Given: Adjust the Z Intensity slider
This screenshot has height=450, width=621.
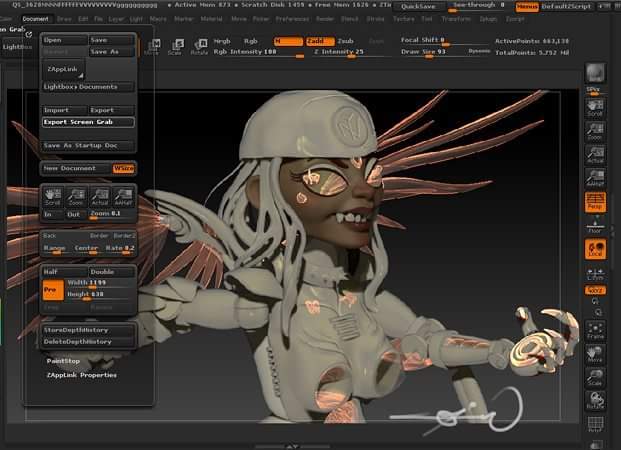Looking at the screenshot, I should 352,52.
